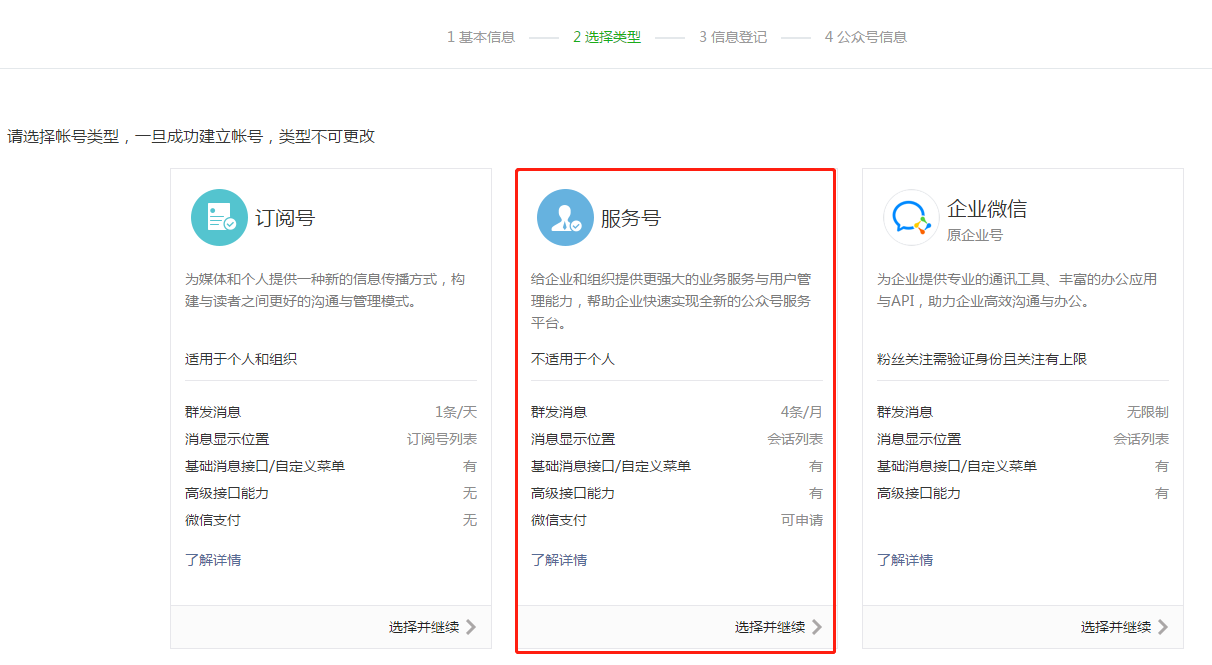Open 了解详情 link under 订阅号
1212x665 pixels.
tap(213, 560)
